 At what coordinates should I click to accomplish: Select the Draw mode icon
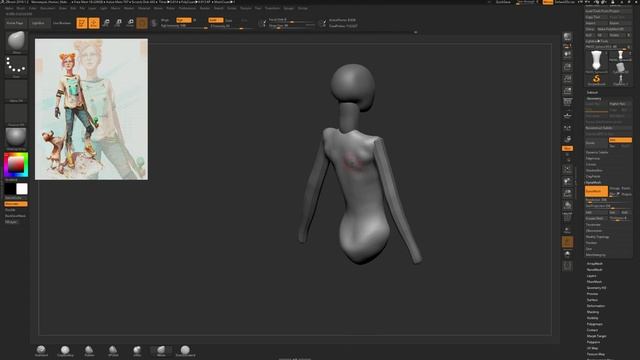(94, 23)
